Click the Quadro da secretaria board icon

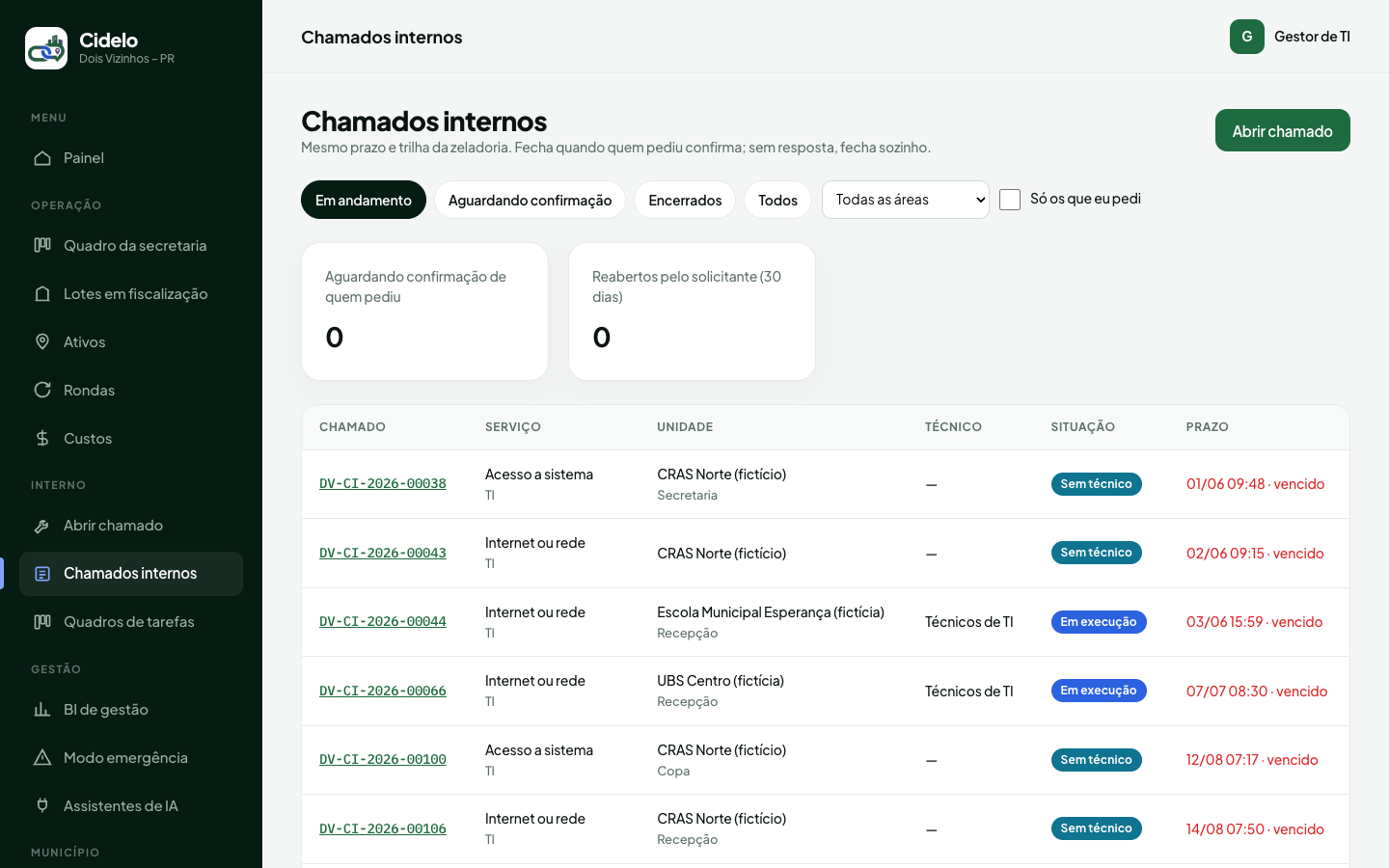(x=42, y=246)
